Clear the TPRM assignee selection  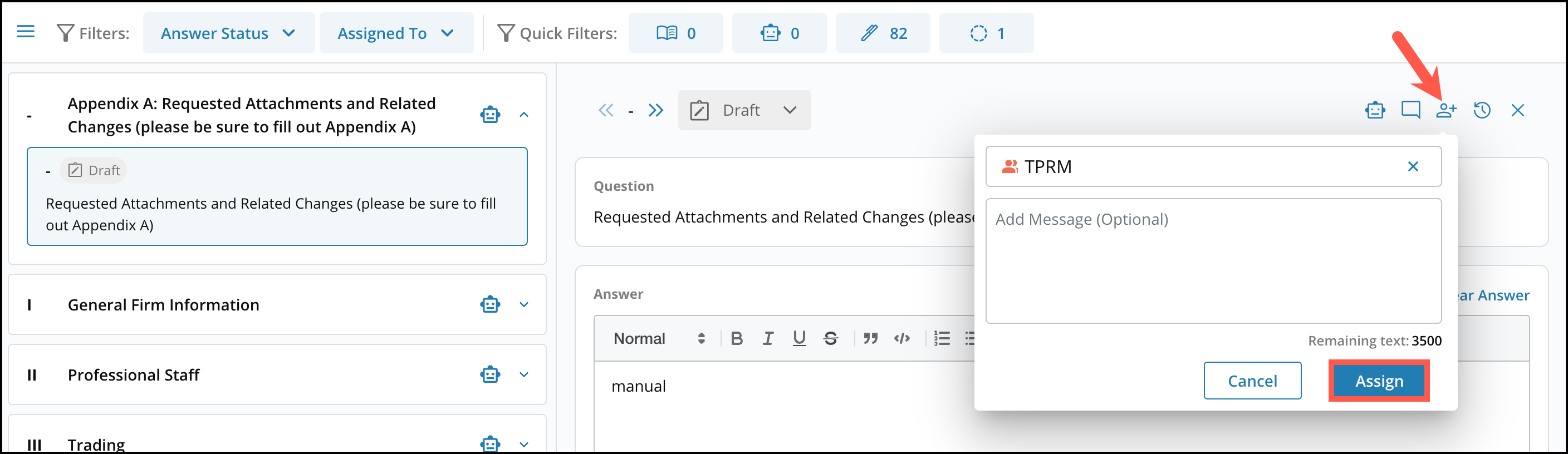point(1413,166)
